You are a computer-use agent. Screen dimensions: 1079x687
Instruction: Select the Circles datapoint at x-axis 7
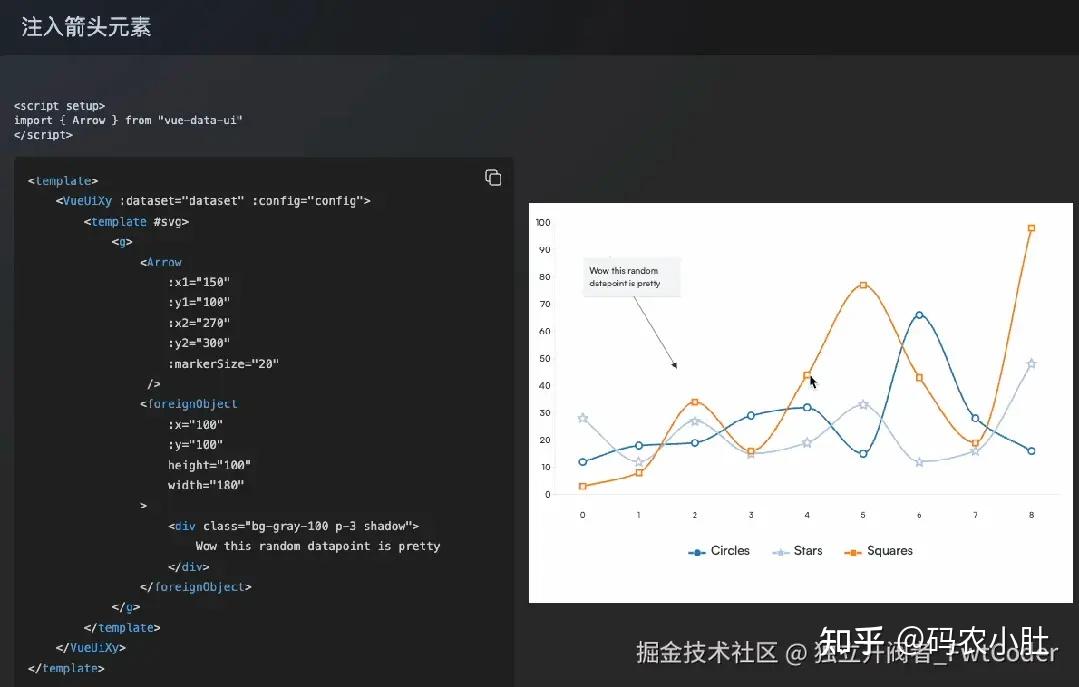[975, 418]
